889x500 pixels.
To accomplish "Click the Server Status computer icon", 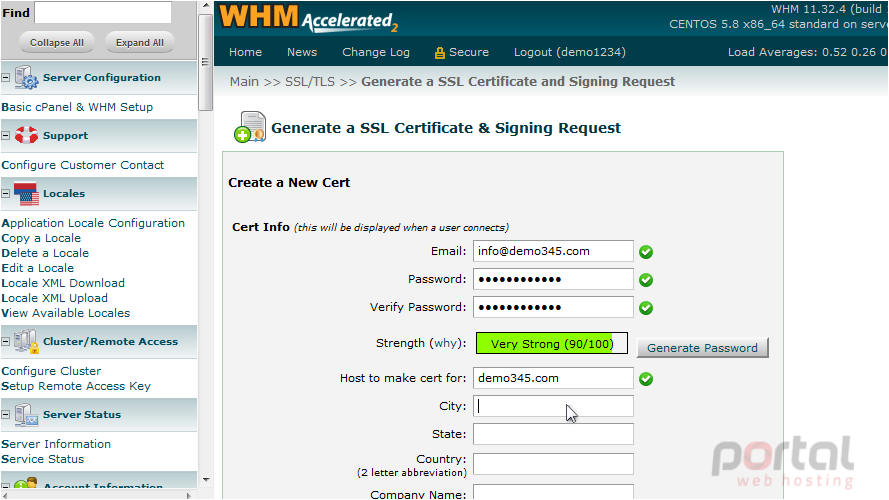I will click(26, 415).
